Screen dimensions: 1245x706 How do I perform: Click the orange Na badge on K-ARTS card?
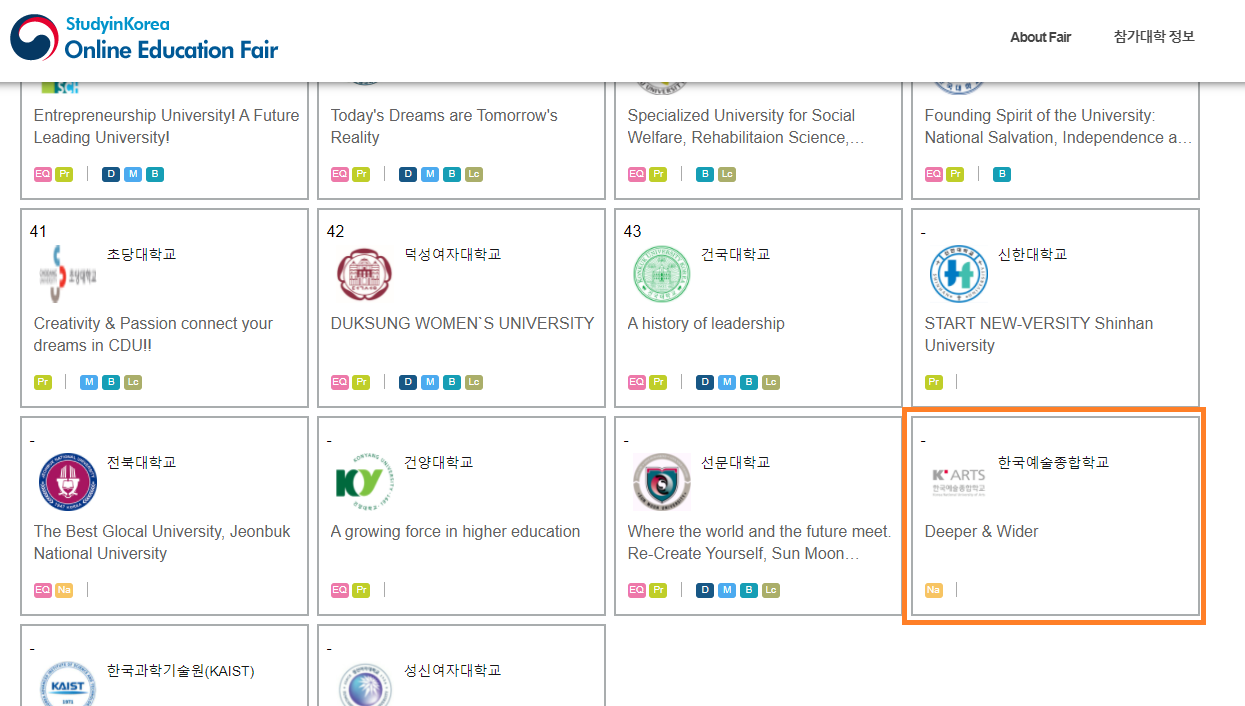pos(933,590)
